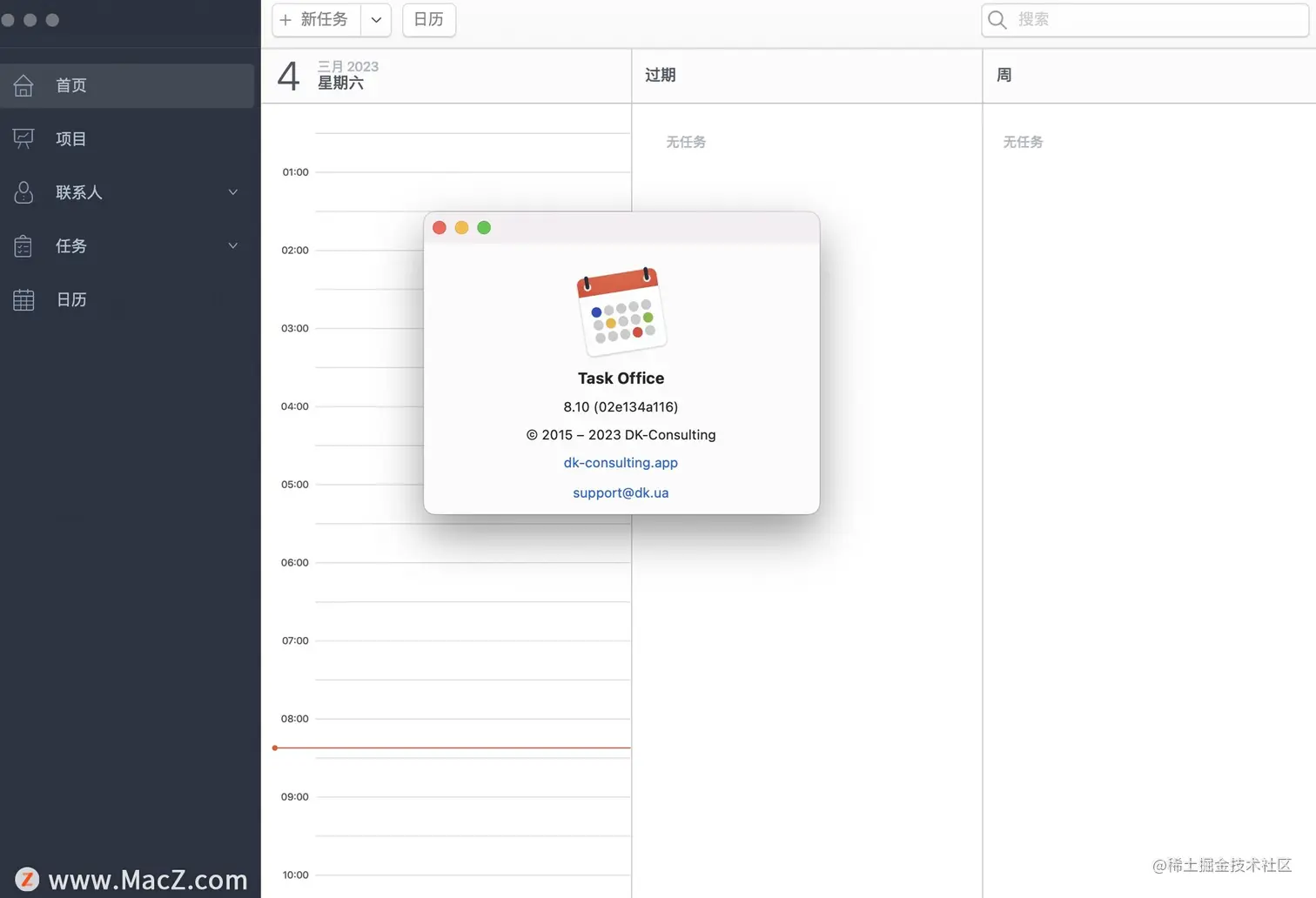Open 日历 (Calendar) in the sidebar

coord(127,300)
